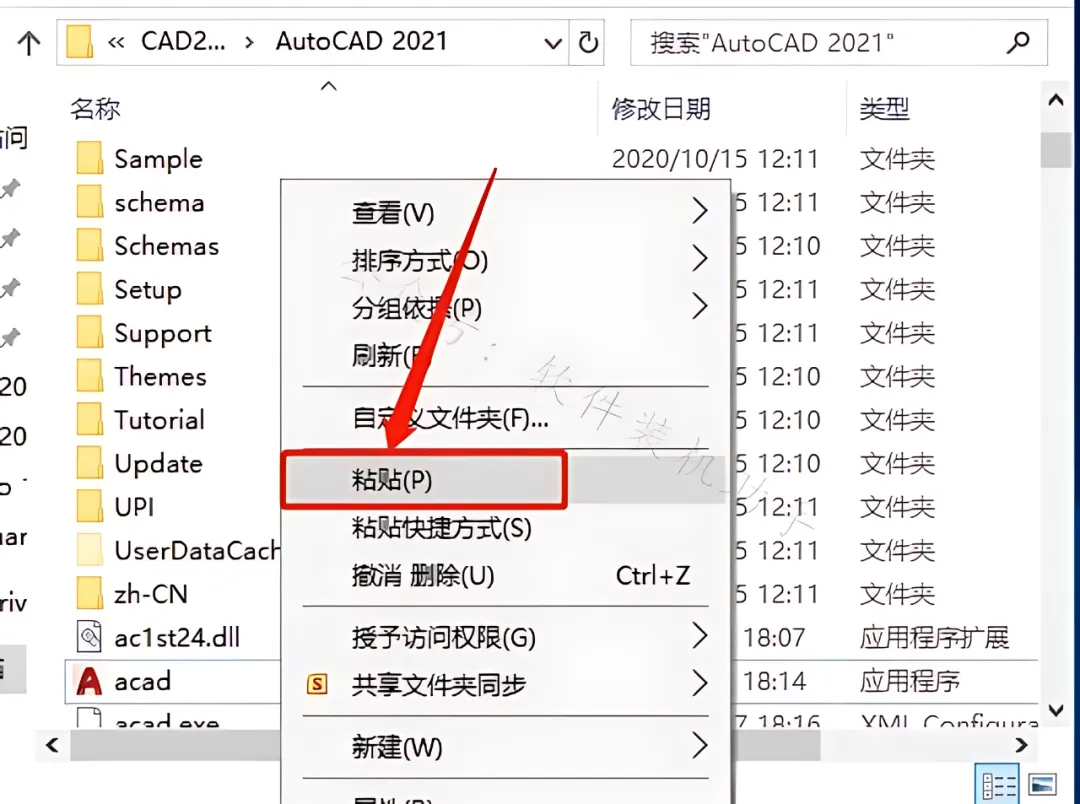1080x804 pixels.
Task: Expand the 查看(V) submenu arrow
Action: point(699,212)
